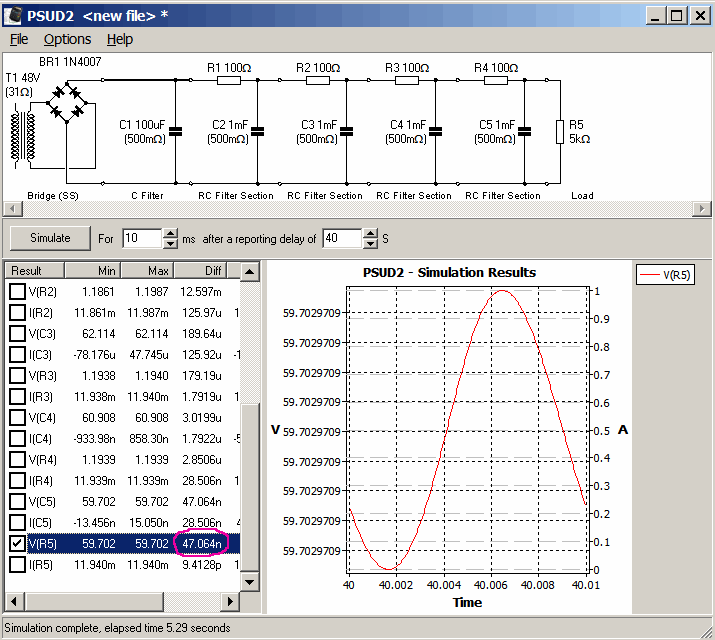The width and height of the screenshot is (715, 640).
Task: Select resistor R2 100Ω symbol
Action: pos(317,81)
